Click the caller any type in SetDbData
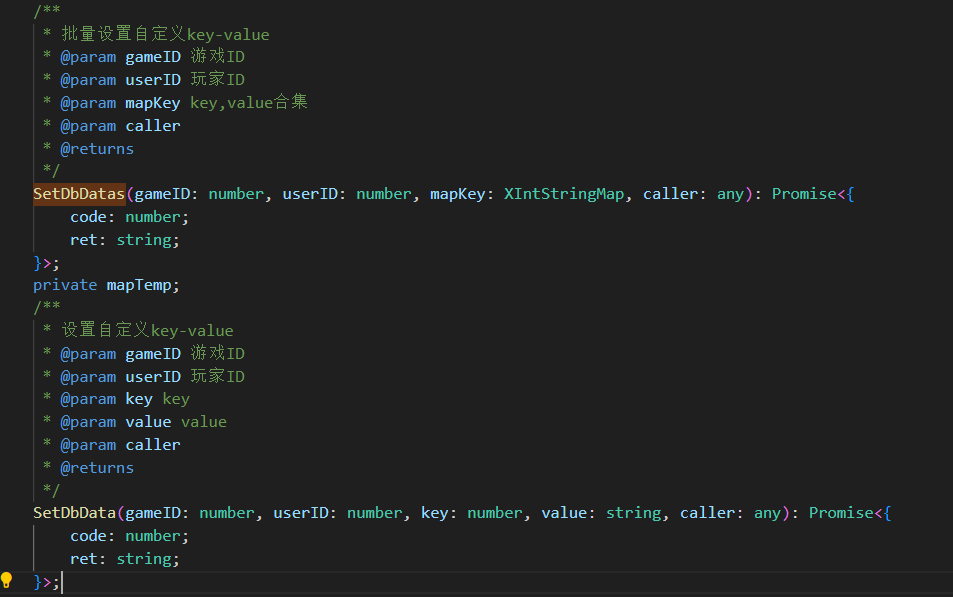Viewport: 953px width, 597px height. (x=767, y=513)
